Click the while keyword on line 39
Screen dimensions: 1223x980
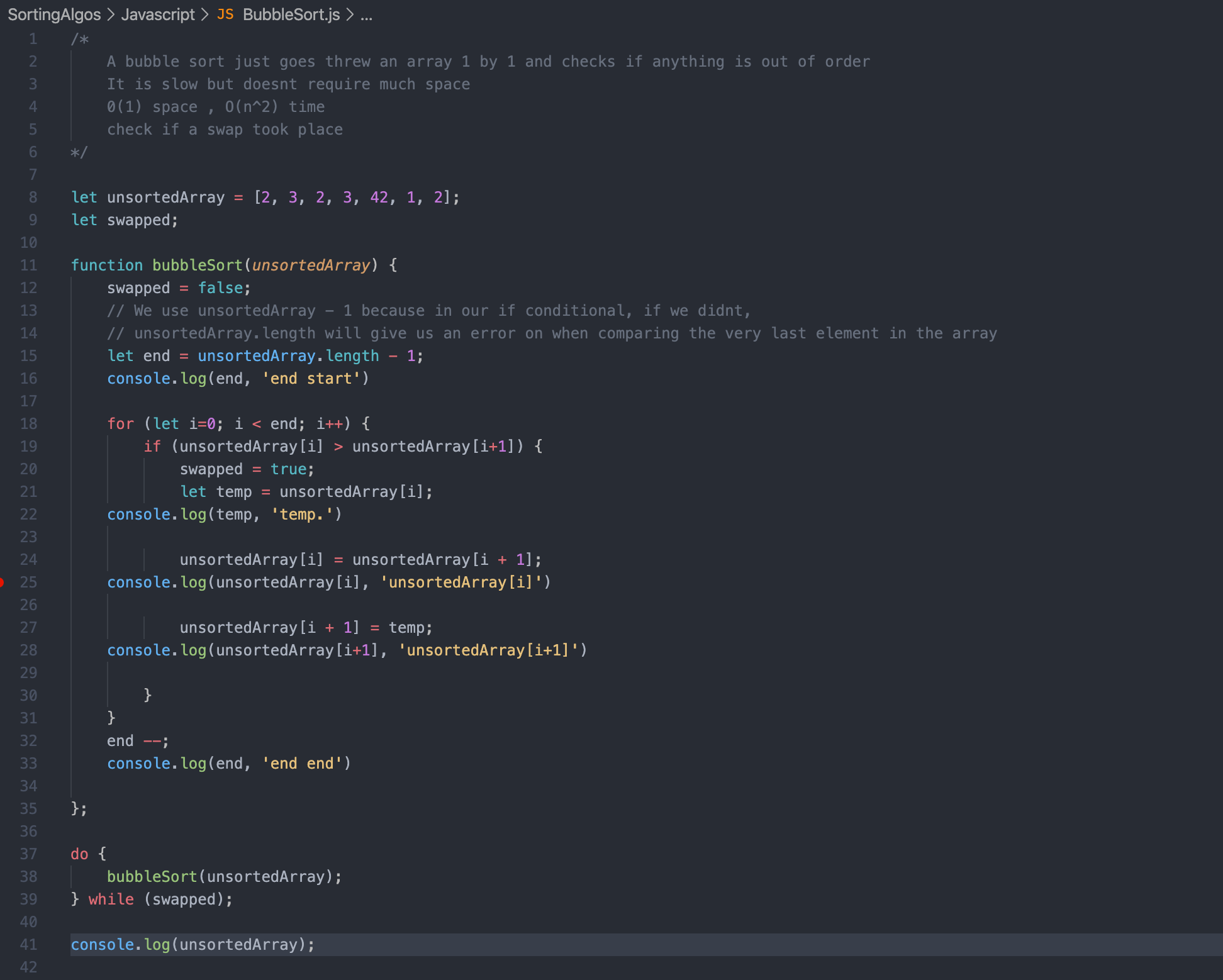click(111, 899)
